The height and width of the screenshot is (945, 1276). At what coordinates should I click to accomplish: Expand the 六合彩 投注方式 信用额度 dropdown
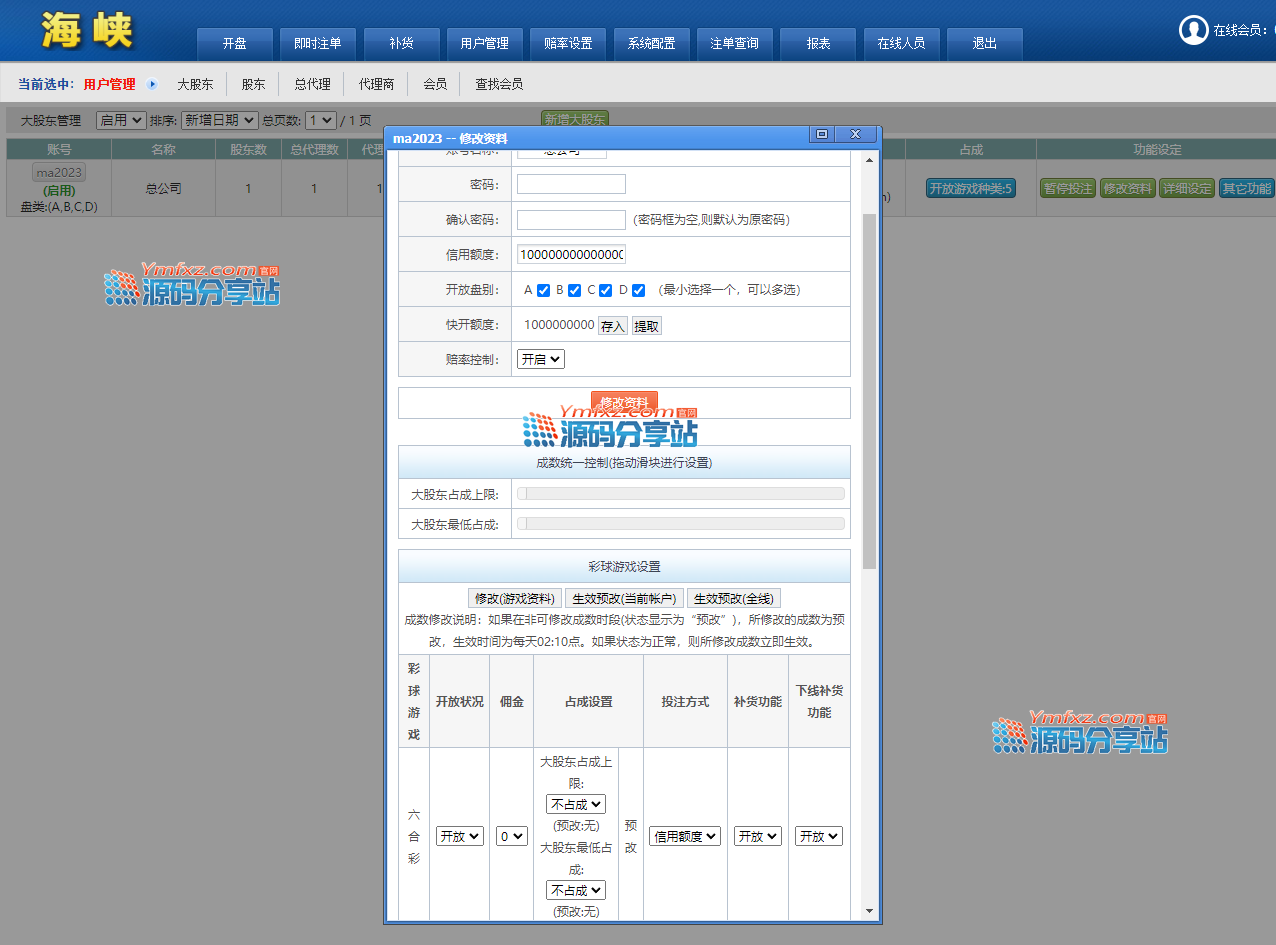point(685,836)
